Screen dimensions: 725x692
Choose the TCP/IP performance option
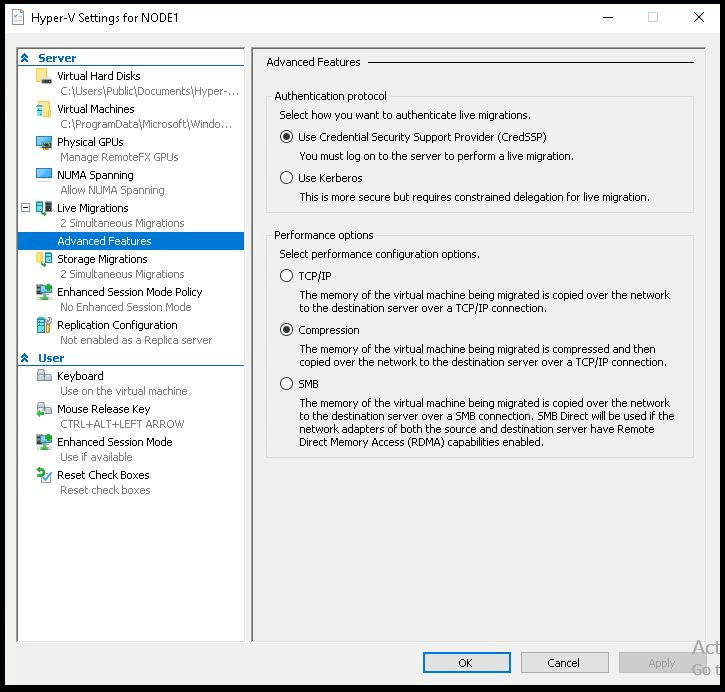coord(286,276)
